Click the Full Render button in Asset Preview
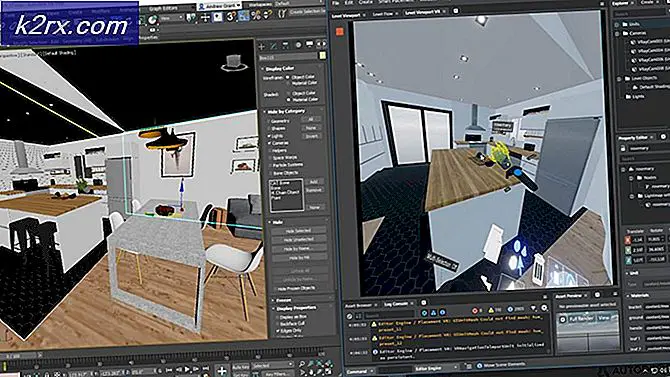The width and height of the screenshot is (670, 377). [582, 319]
